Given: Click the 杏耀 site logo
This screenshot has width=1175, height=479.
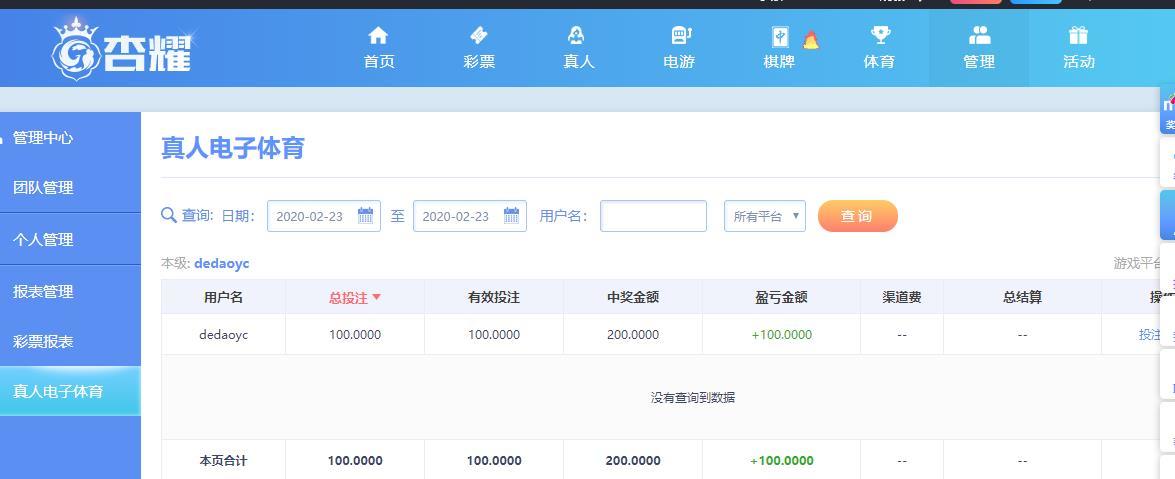Looking at the screenshot, I should [122, 48].
